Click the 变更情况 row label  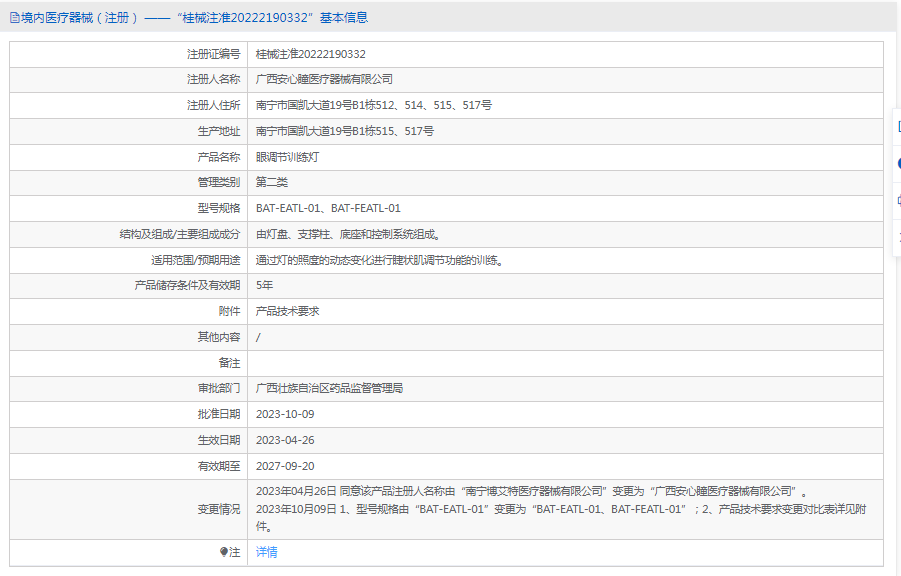pyautogui.click(x=218, y=509)
